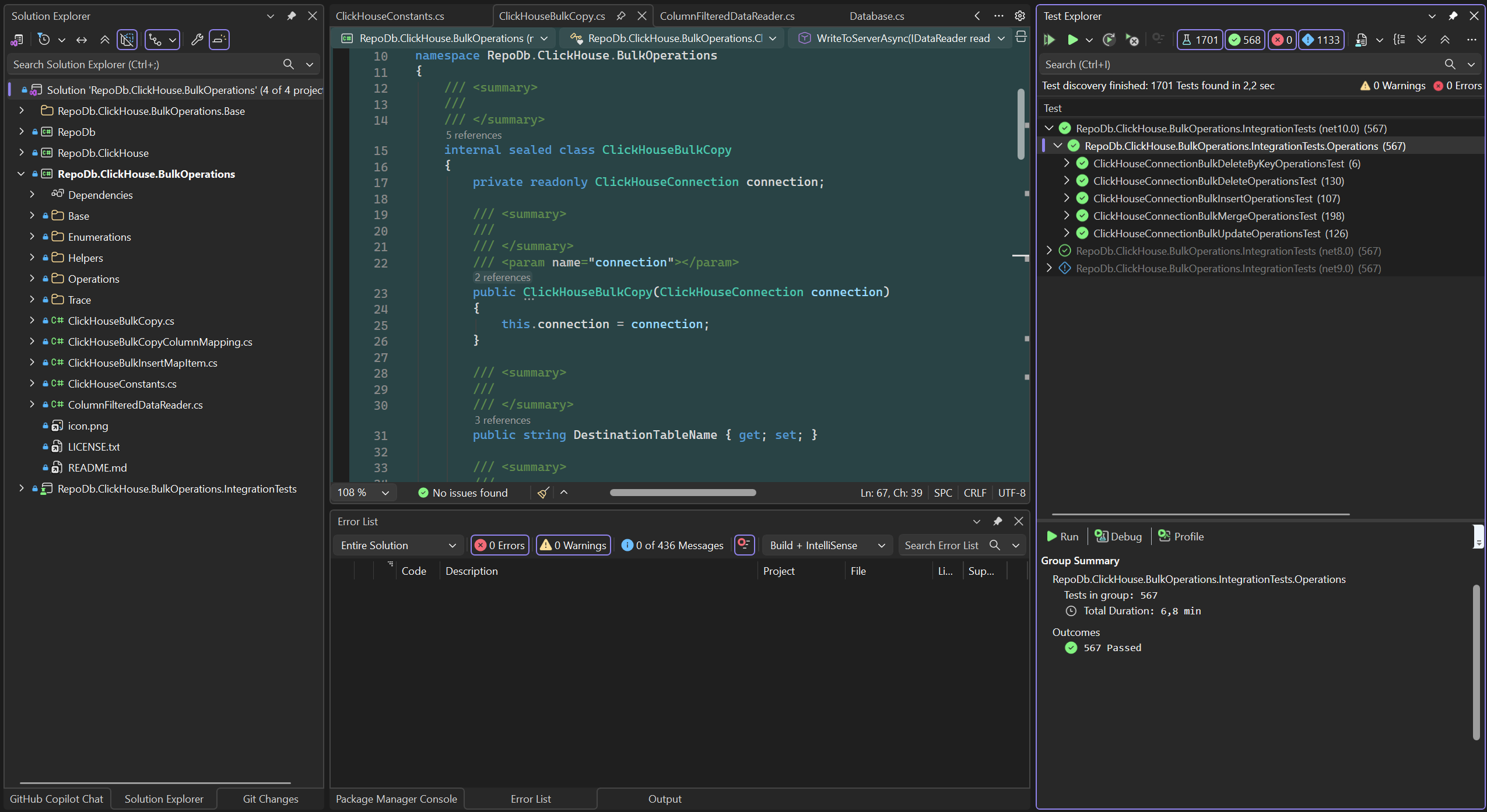1487x812 pixels.
Task: Toggle the 0 of 436 Messages filter
Action: click(x=673, y=545)
